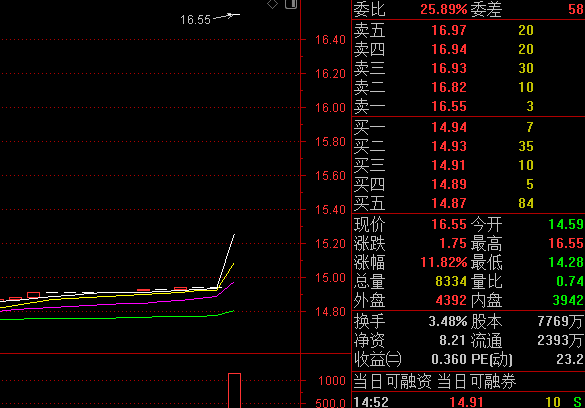Select the 当日可融券 label
Image resolution: width=585 pixels, height=408 pixels.
pyautogui.click(x=476, y=382)
